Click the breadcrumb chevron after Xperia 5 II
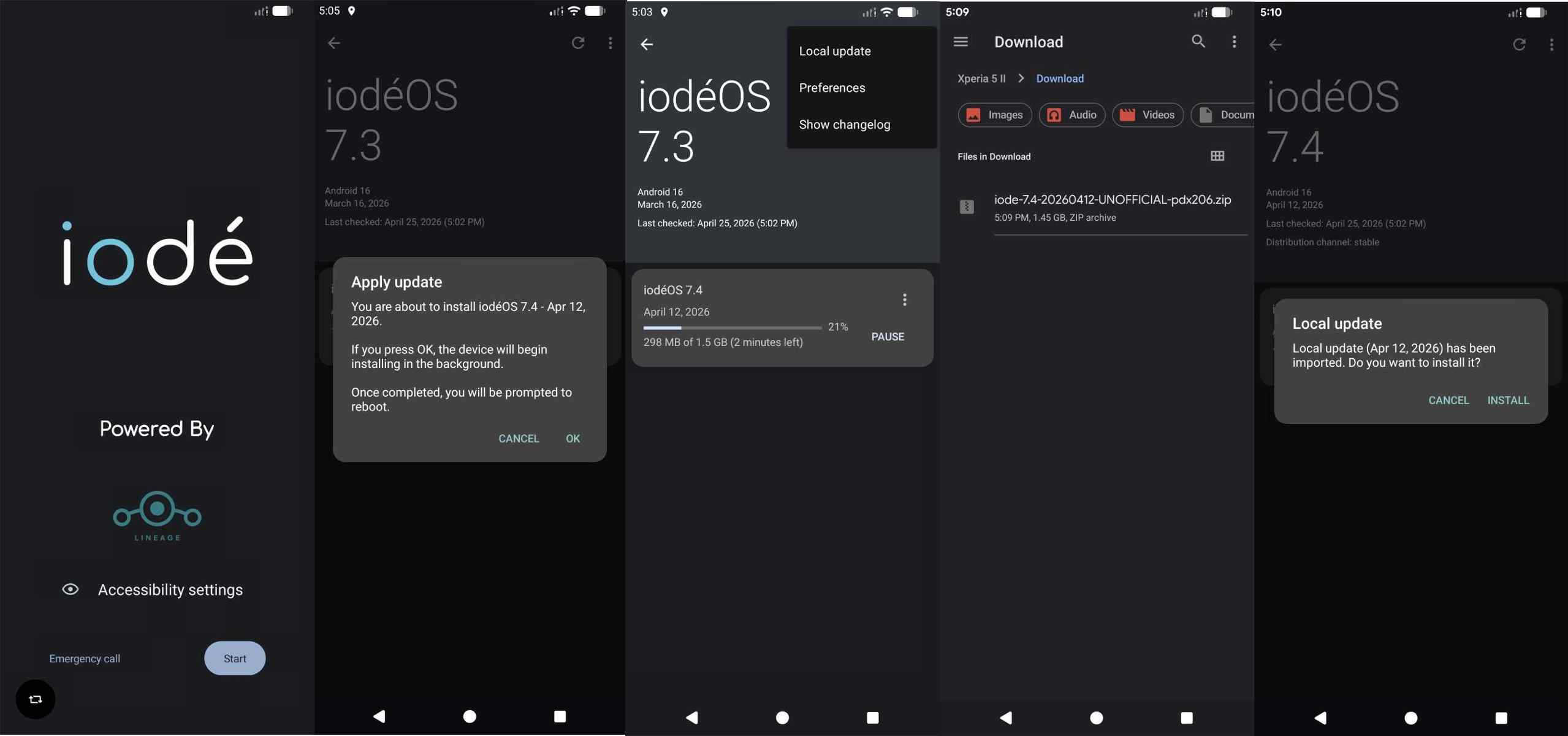The width and height of the screenshot is (1568, 736). (x=1021, y=79)
